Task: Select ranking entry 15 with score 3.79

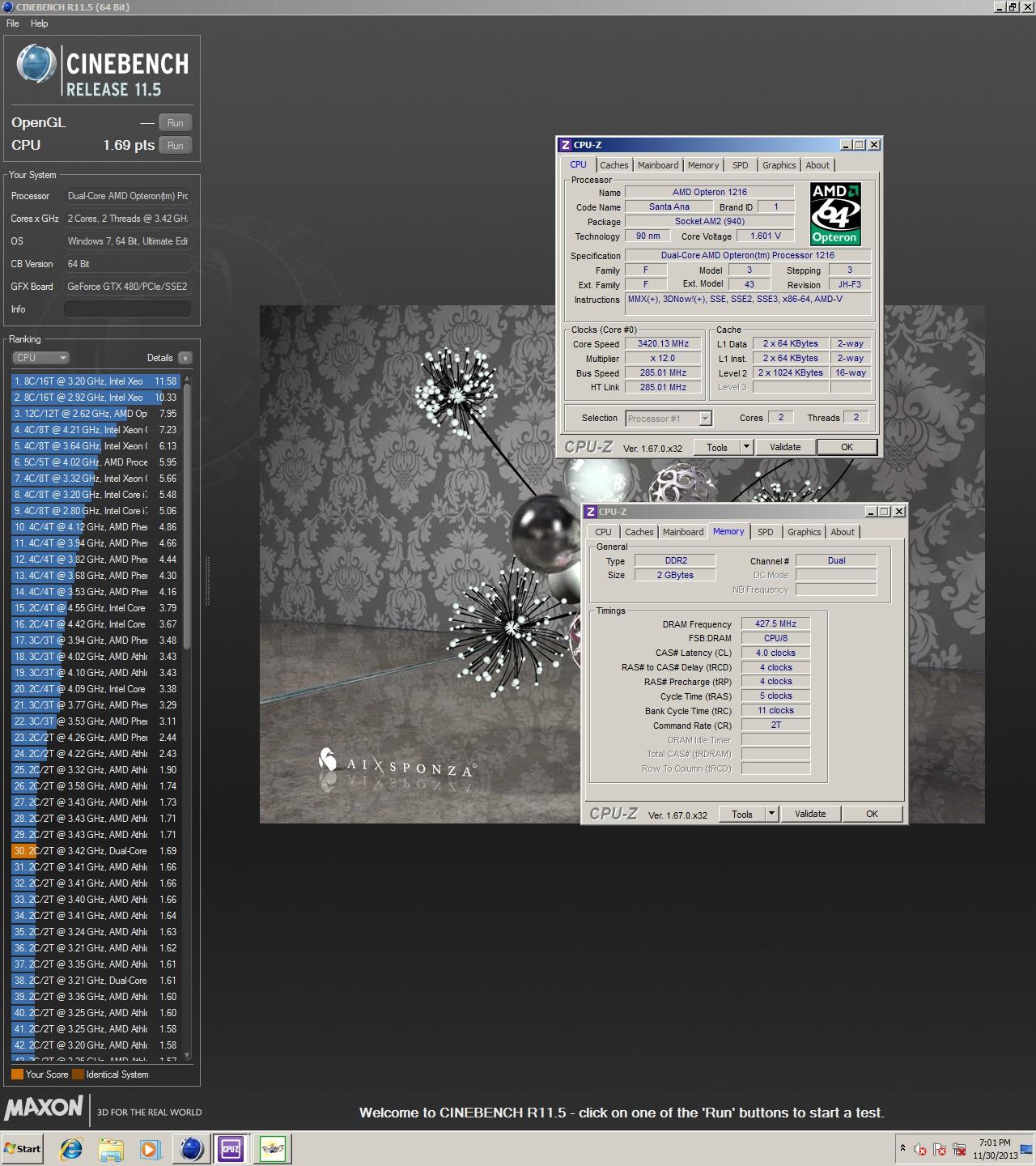Action: pos(96,607)
